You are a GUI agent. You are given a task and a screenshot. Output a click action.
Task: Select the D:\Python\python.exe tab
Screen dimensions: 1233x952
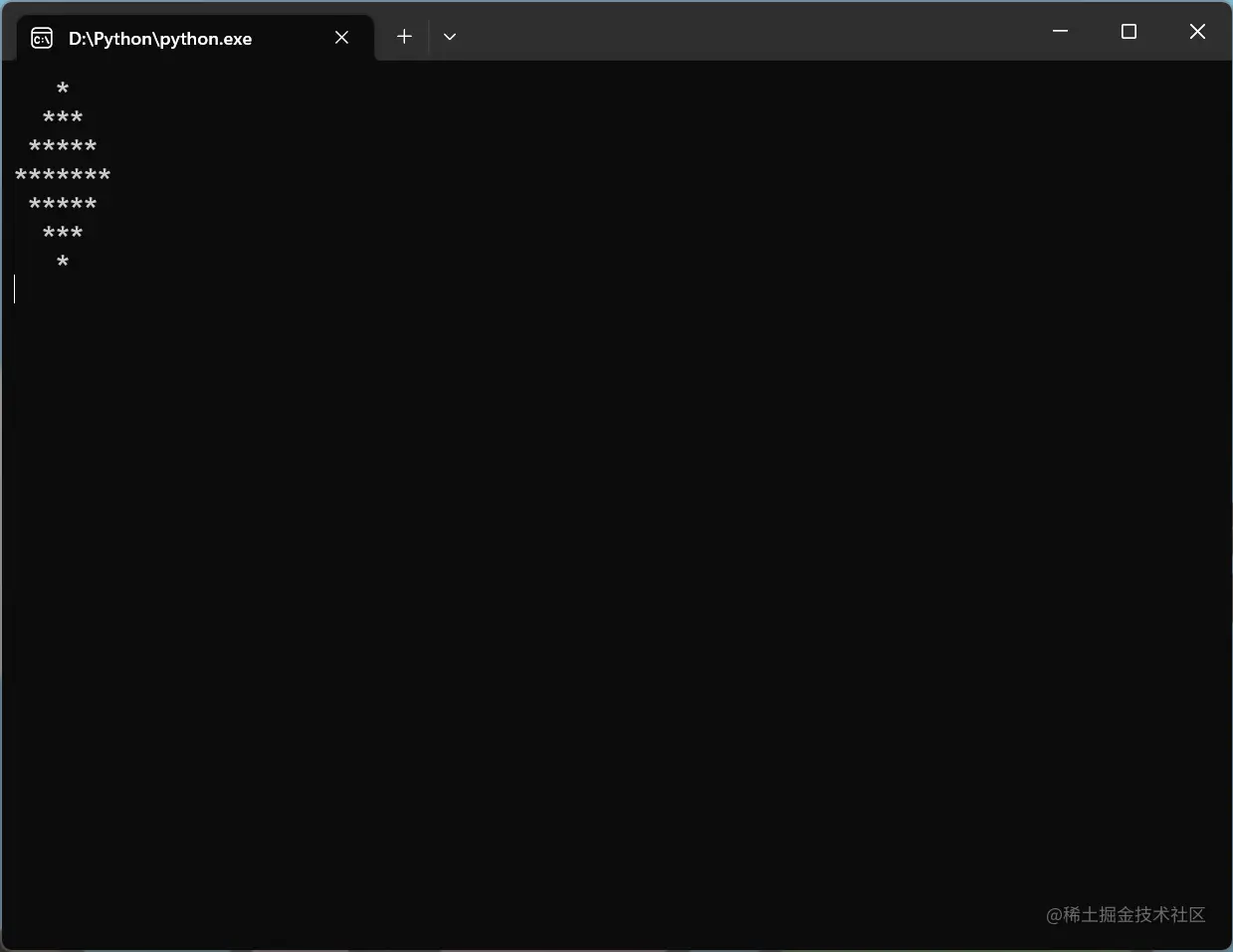pos(195,38)
